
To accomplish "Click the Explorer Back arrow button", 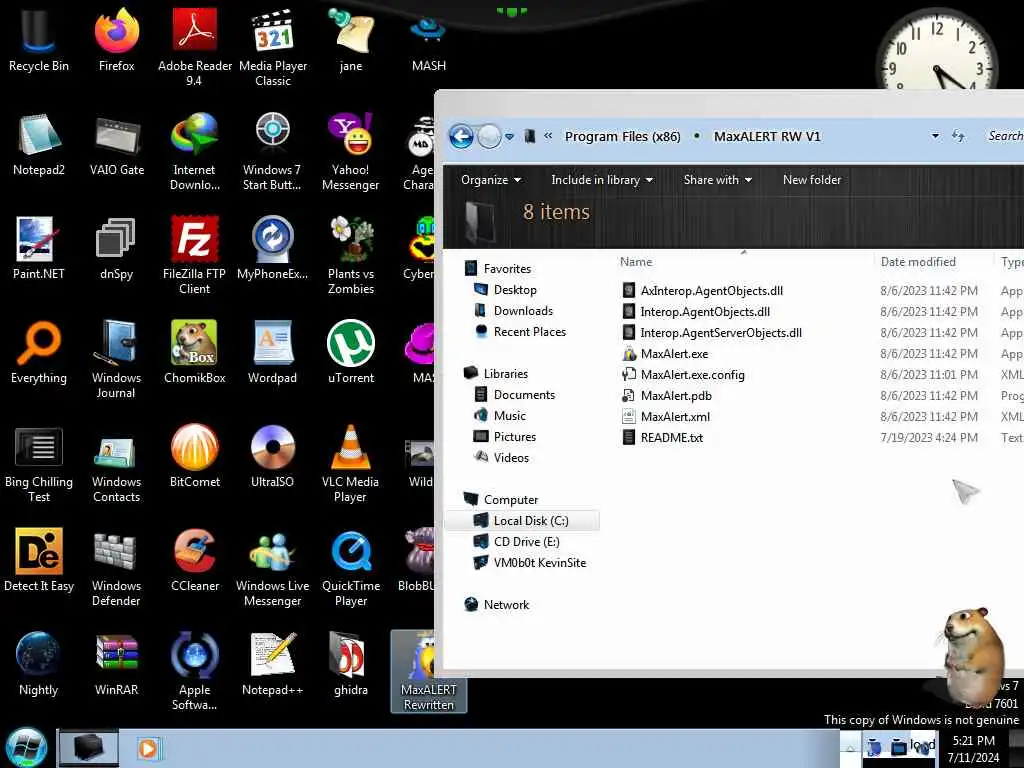I will tap(461, 136).
